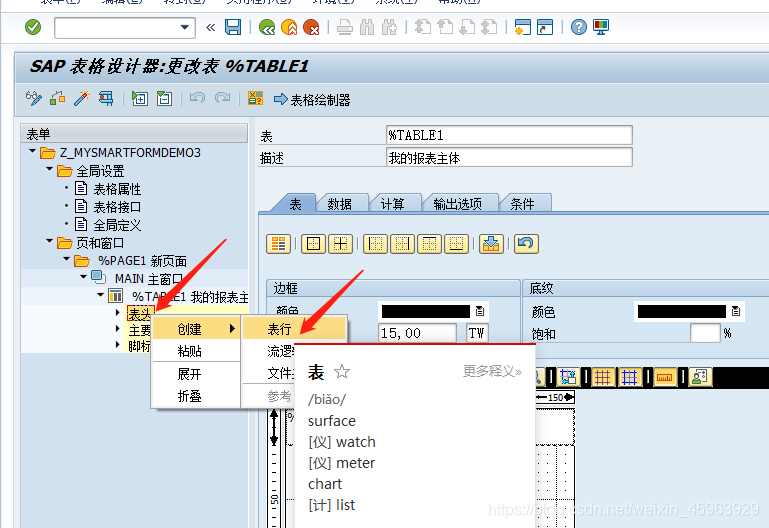Click the orange Exit icon
This screenshot has height=528, width=769.
(289, 27)
